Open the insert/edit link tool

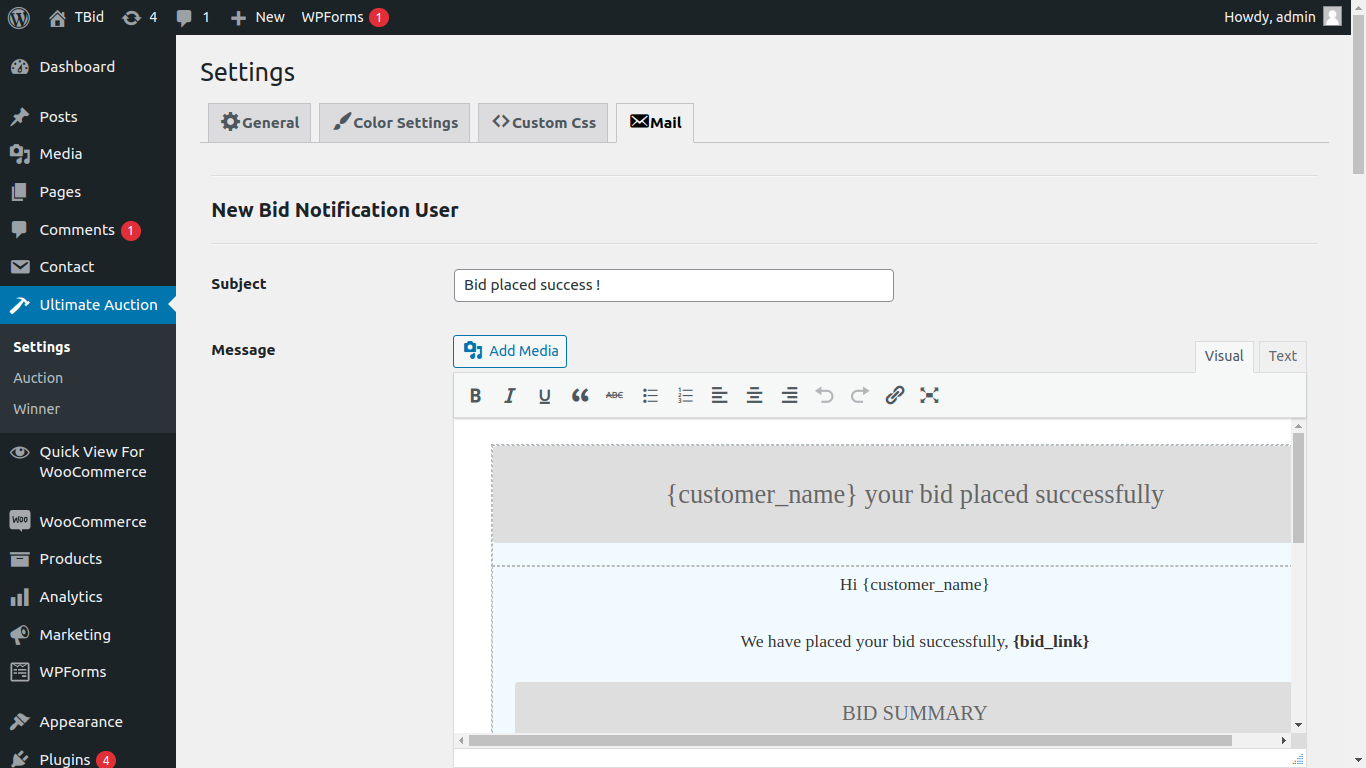[x=895, y=396]
